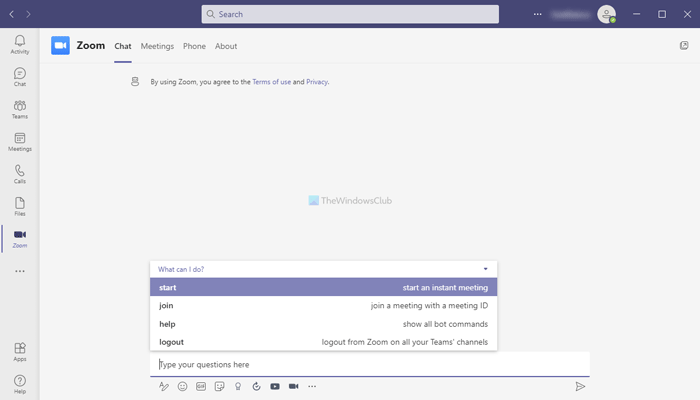Open Settings and more ellipsis in title bar
The image size is (700, 400).
pos(538,14)
